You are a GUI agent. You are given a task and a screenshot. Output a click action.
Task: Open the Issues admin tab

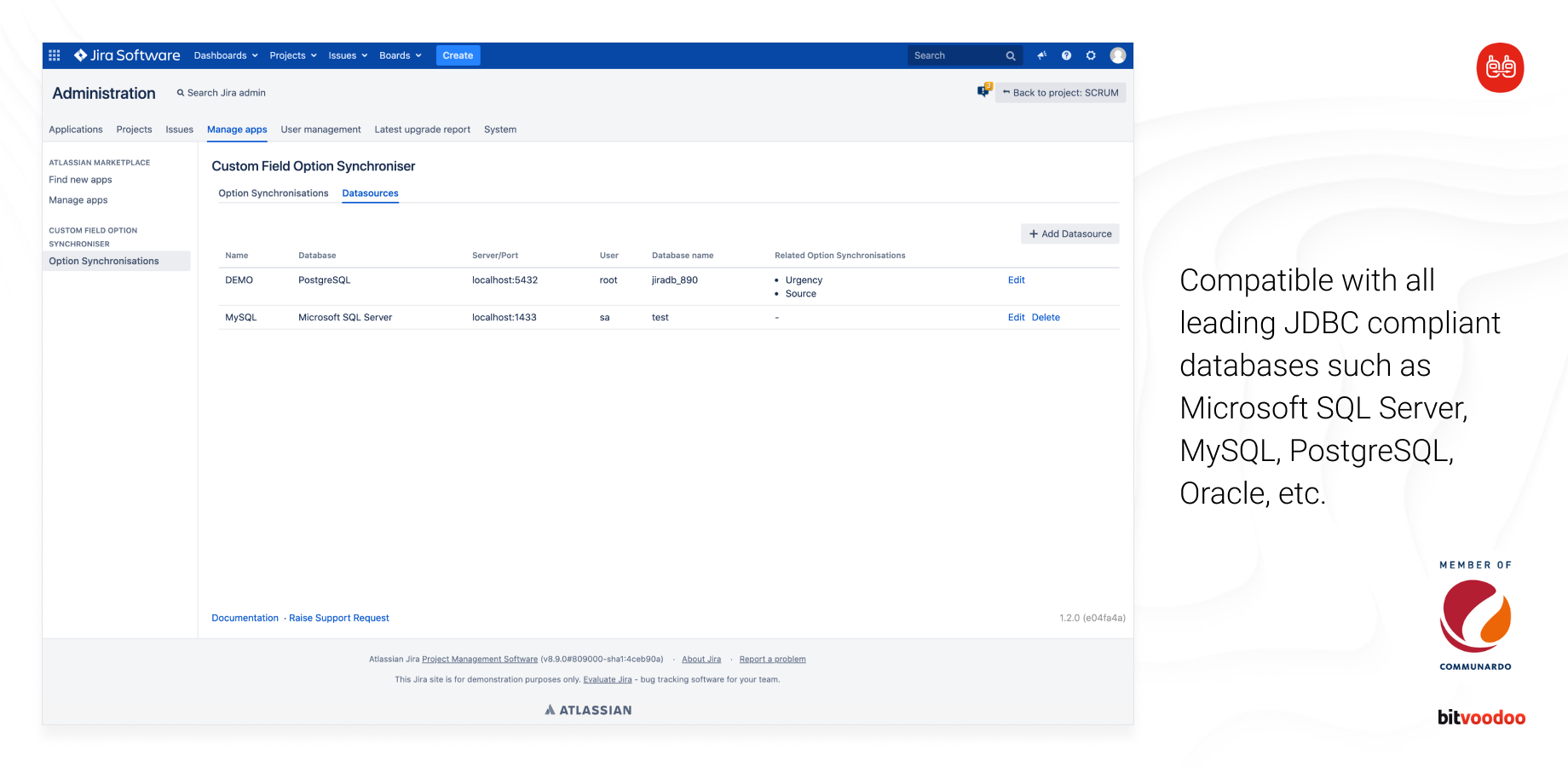[179, 130]
